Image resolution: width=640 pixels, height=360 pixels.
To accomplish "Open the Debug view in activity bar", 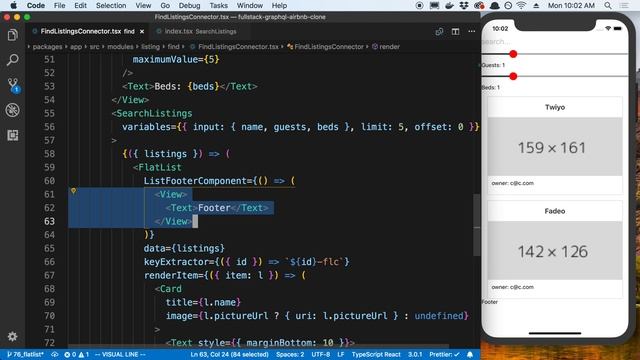I will coord(13,110).
